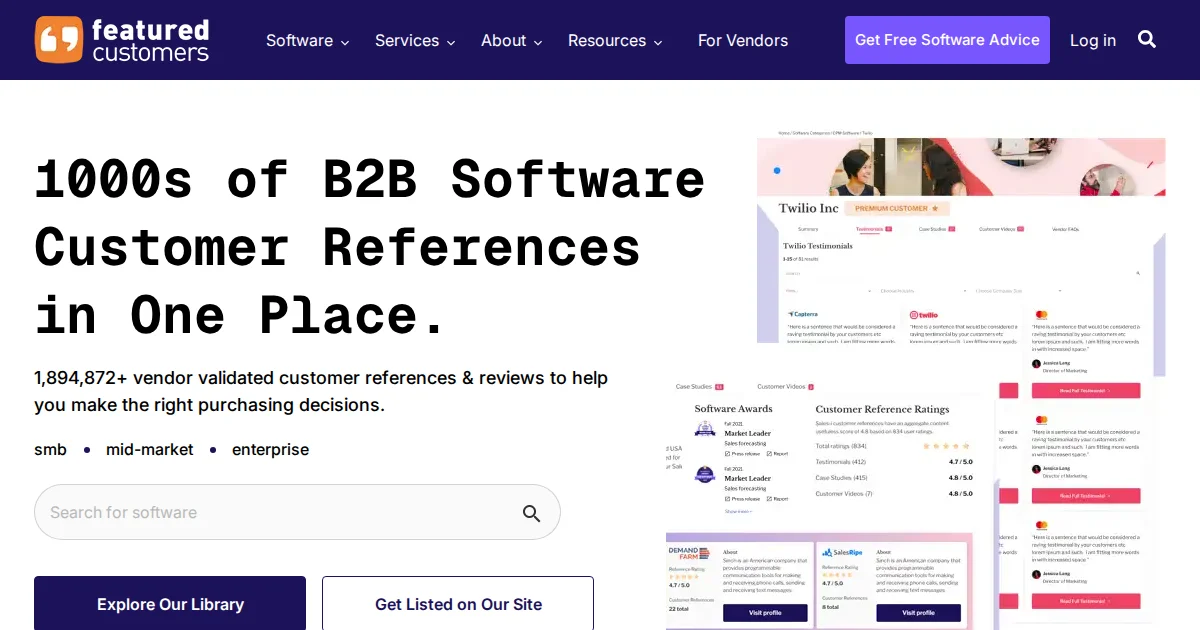Open the Resources dropdown in the navigation
The image size is (1200, 630).
coord(615,41)
